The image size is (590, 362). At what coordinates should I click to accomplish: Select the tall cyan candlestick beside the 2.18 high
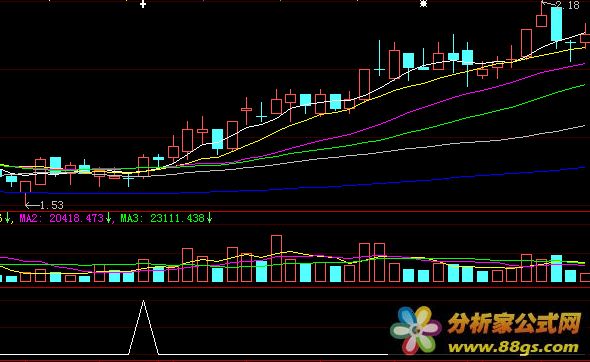[557, 24]
